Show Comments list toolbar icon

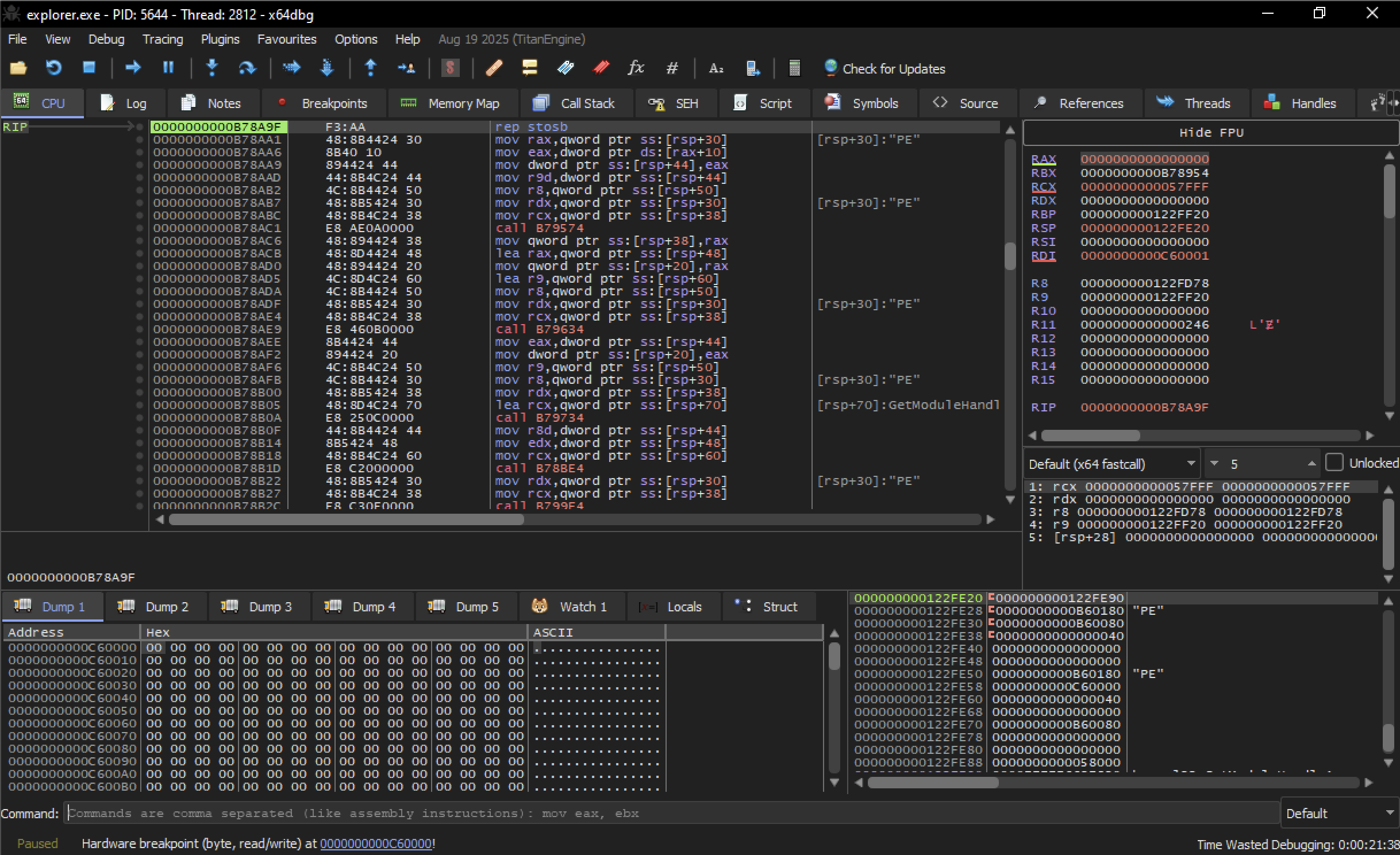click(x=529, y=68)
